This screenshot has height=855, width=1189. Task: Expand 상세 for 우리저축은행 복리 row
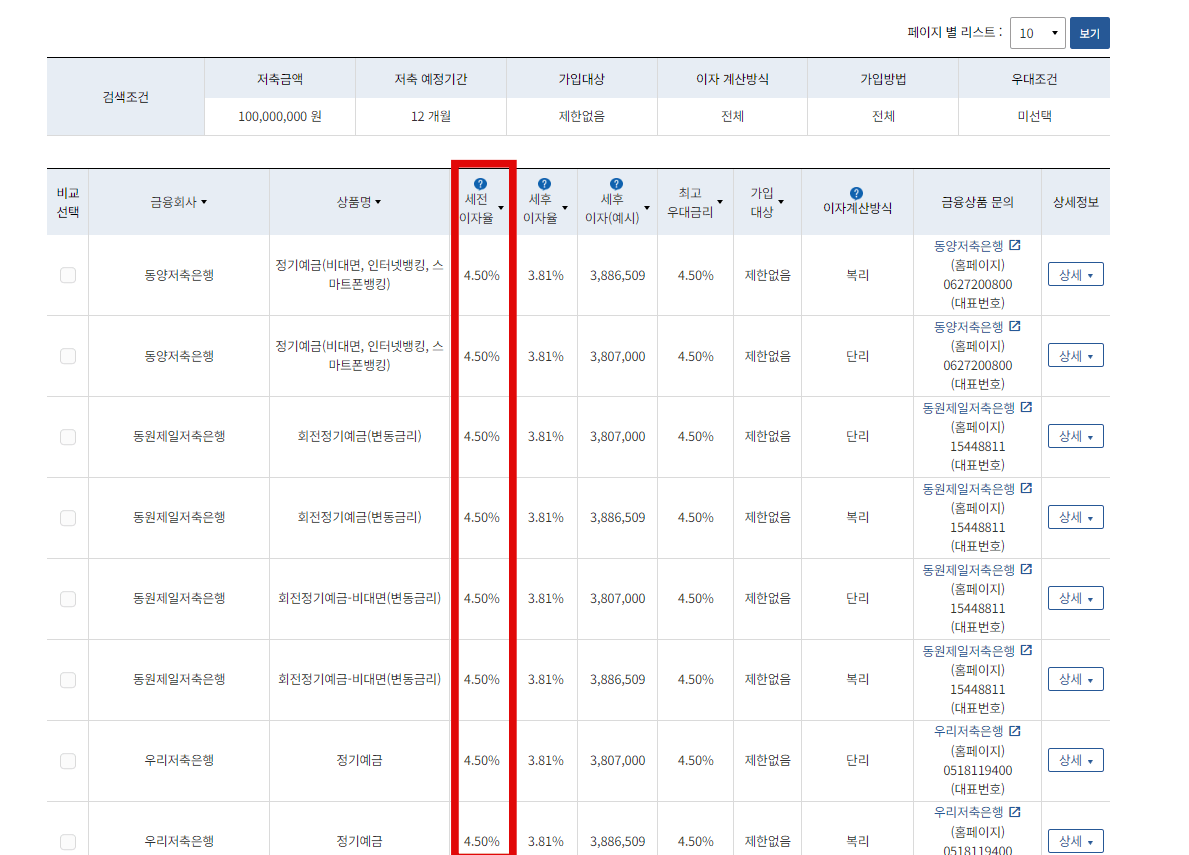1075,841
